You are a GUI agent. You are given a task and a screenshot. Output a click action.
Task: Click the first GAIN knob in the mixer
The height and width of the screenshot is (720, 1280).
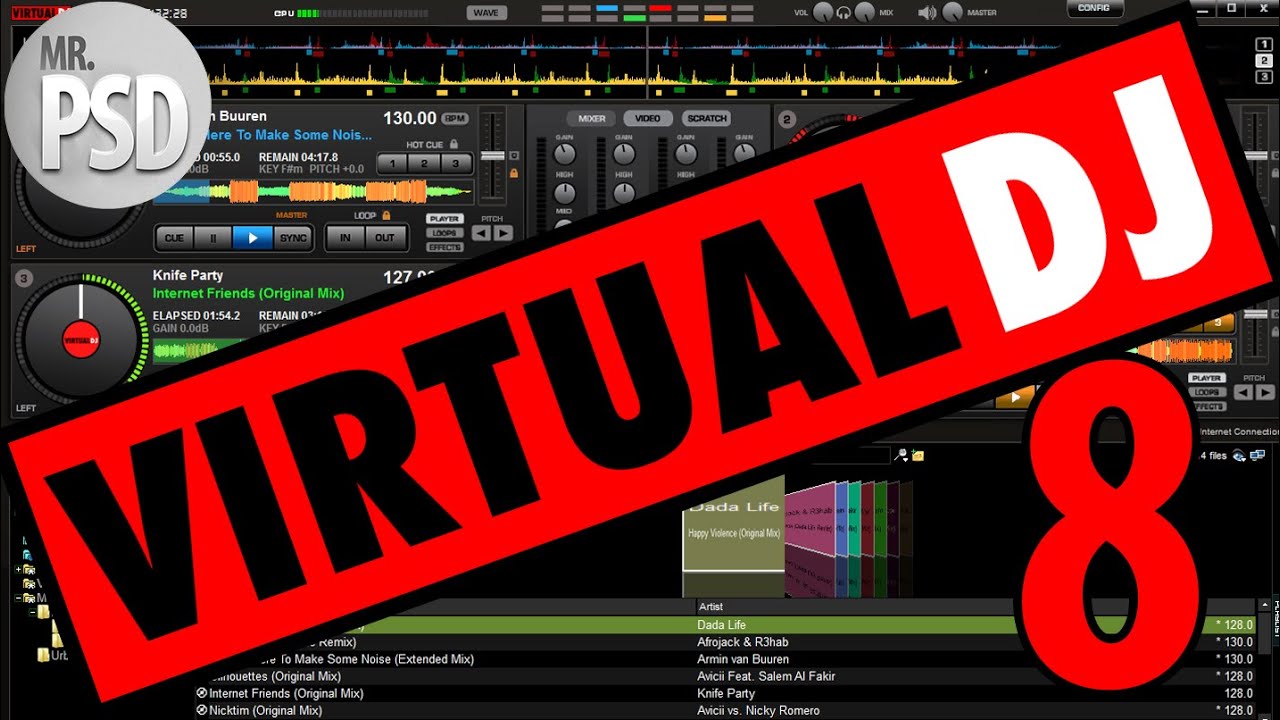pos(565,153)
